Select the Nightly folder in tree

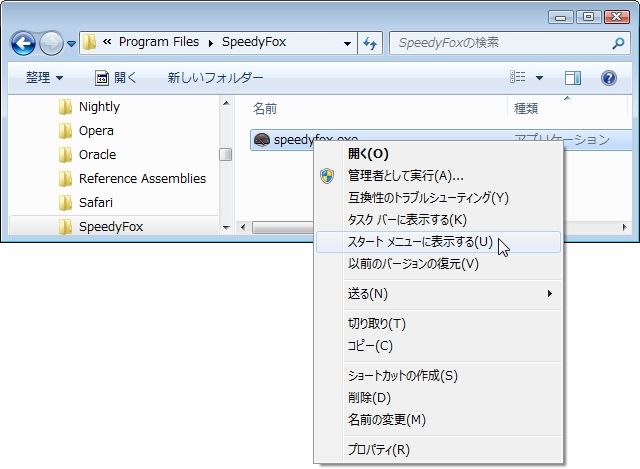click(99, 107)
